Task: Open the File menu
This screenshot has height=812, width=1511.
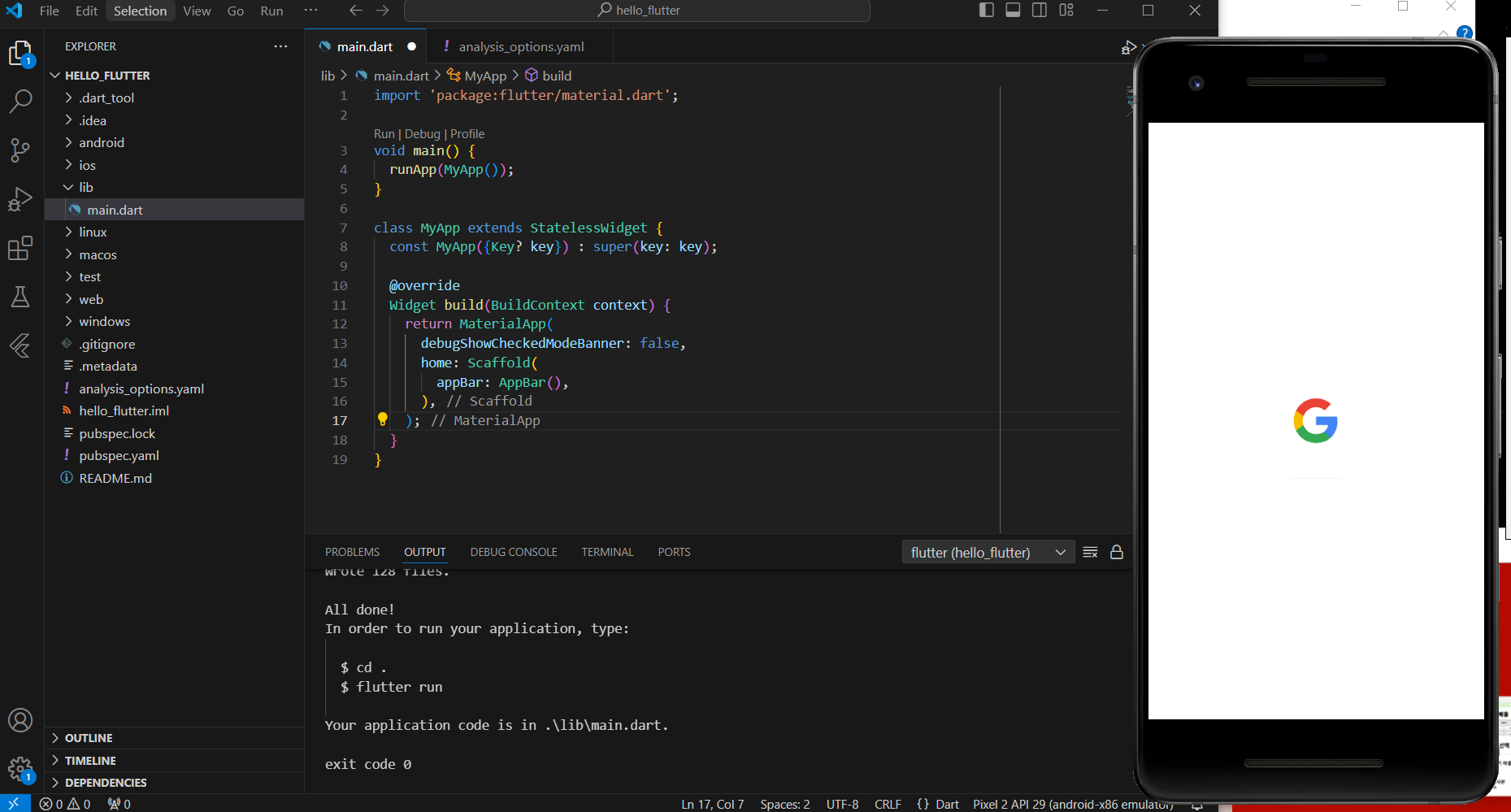Action: click(x=50, y=11)
